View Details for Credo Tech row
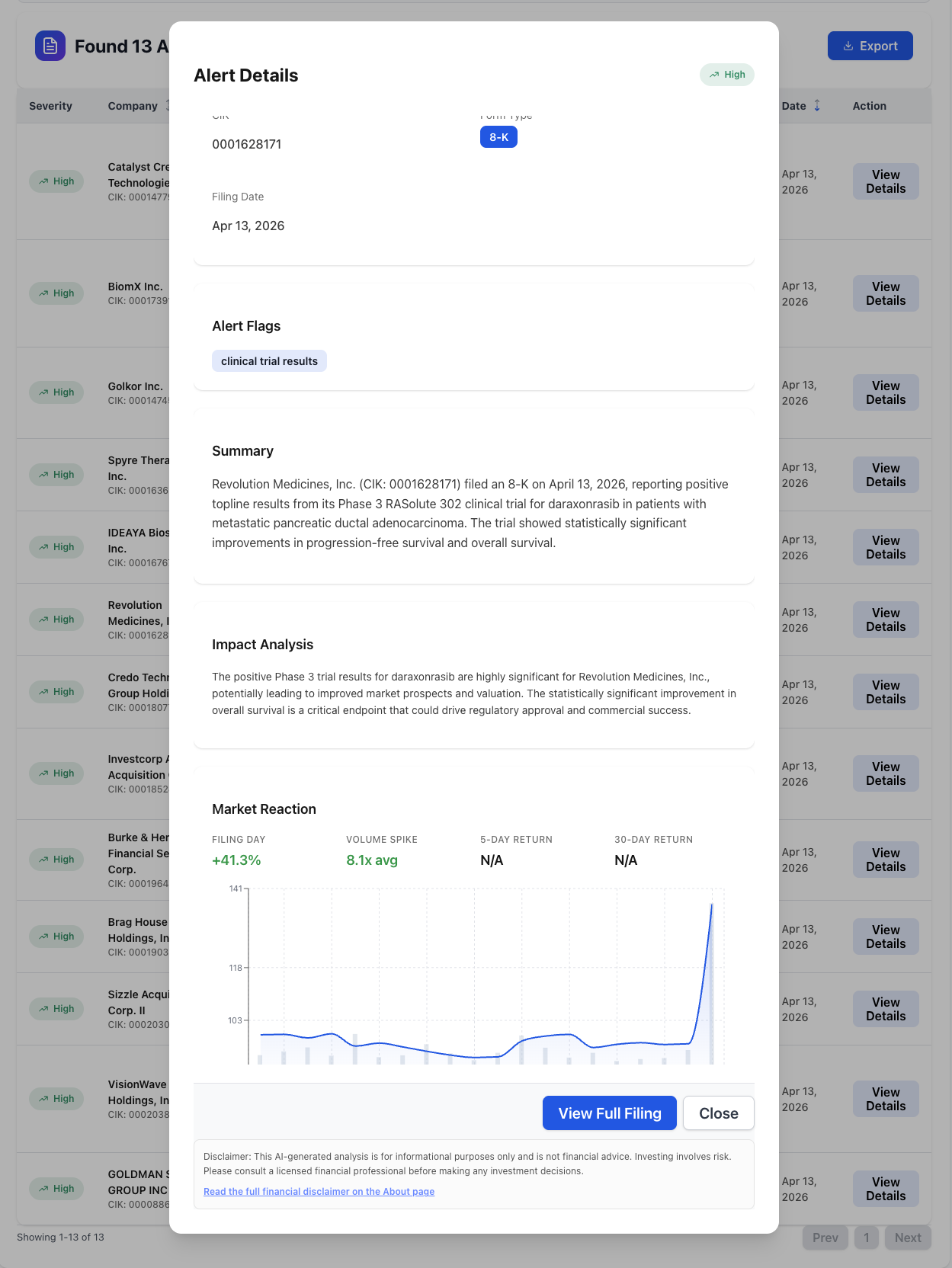The image size is (952, 1268). click(886, 692)
